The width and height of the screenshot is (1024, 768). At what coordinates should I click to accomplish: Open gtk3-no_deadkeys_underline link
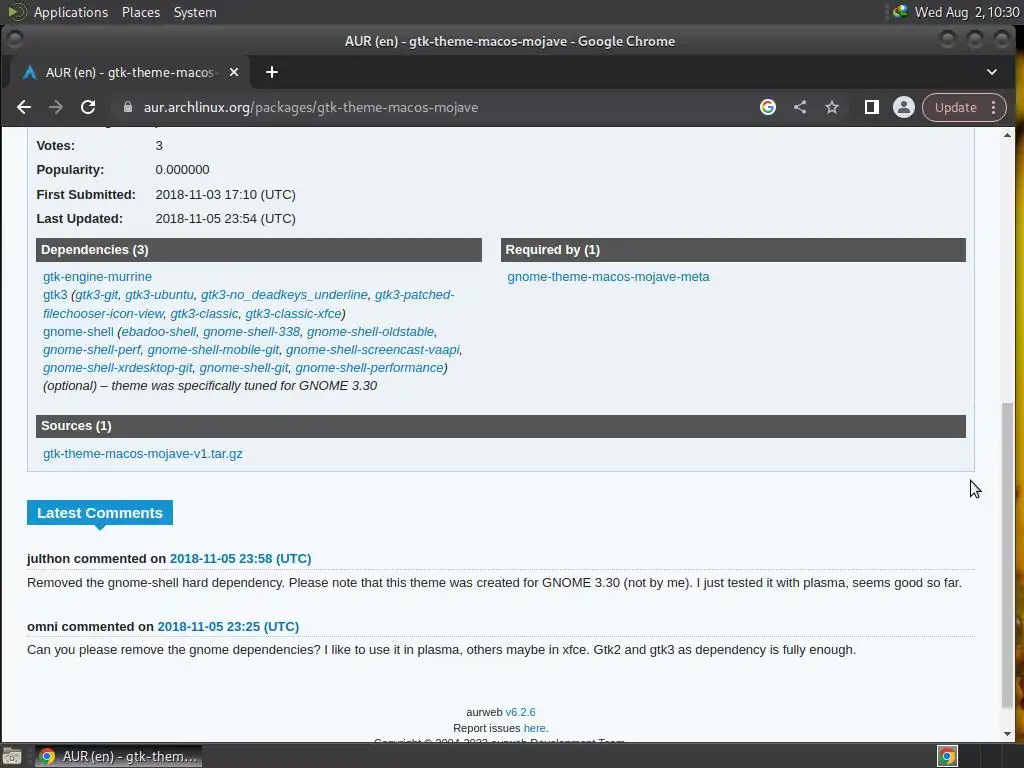tap(284, 295)
